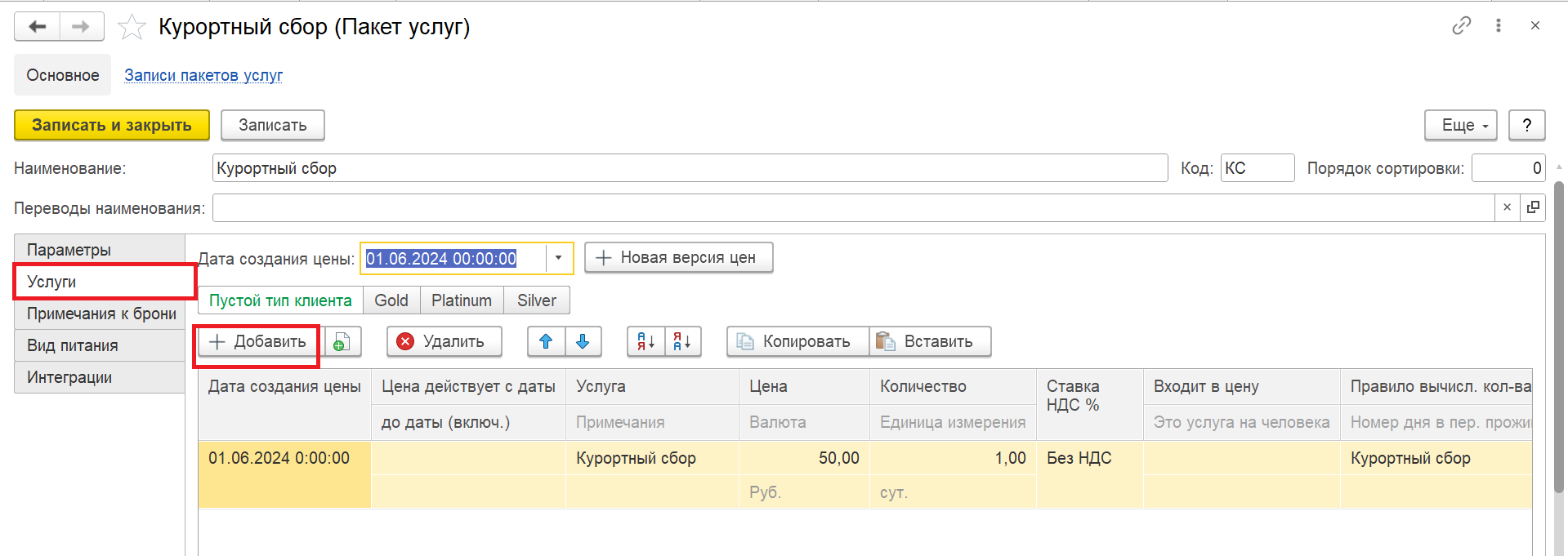Screen dimensions: 1568x556
Task: Add row by copying icon button
Action: (x=342, y=341)
